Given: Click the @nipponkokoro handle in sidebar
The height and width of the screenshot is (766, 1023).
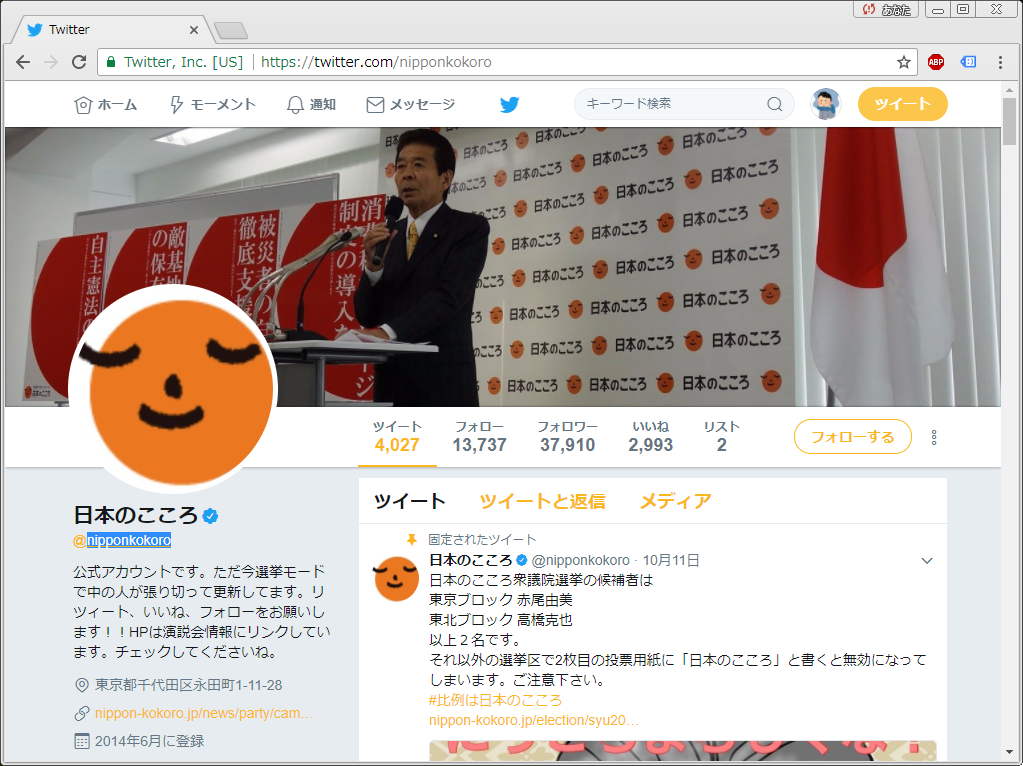Looking at the screenshot, I should point(122,540).
